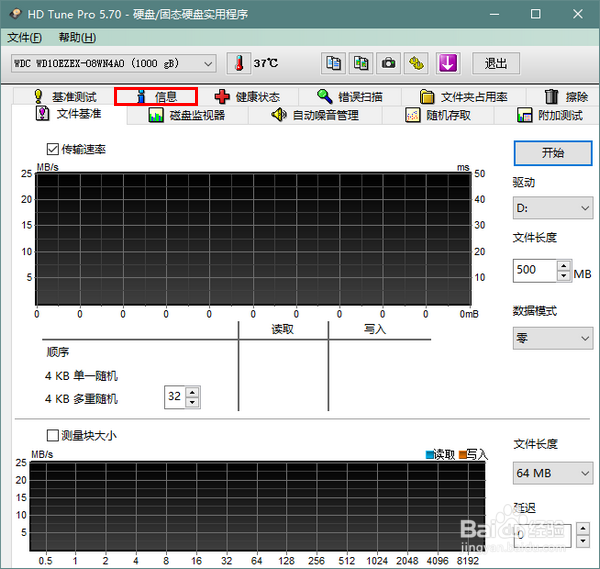Uncheck the 传输速率 transfer rate checkbox
Image resolution: width=600 pixels, height=569 pixels.
point(52,149)
